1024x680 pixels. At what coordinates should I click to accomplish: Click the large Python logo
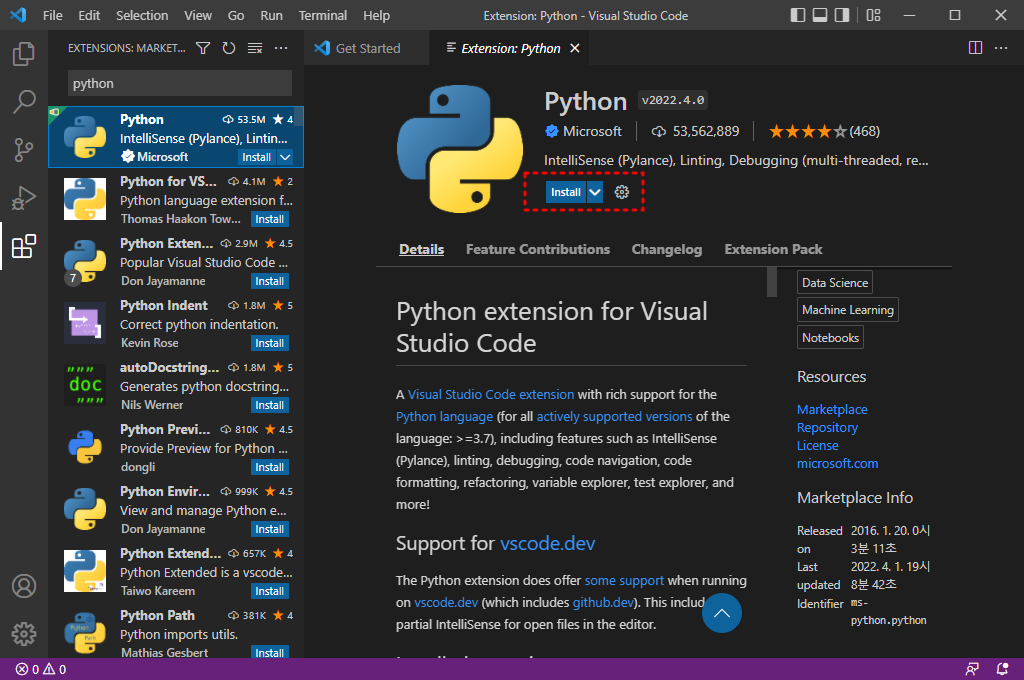point(460,148)
